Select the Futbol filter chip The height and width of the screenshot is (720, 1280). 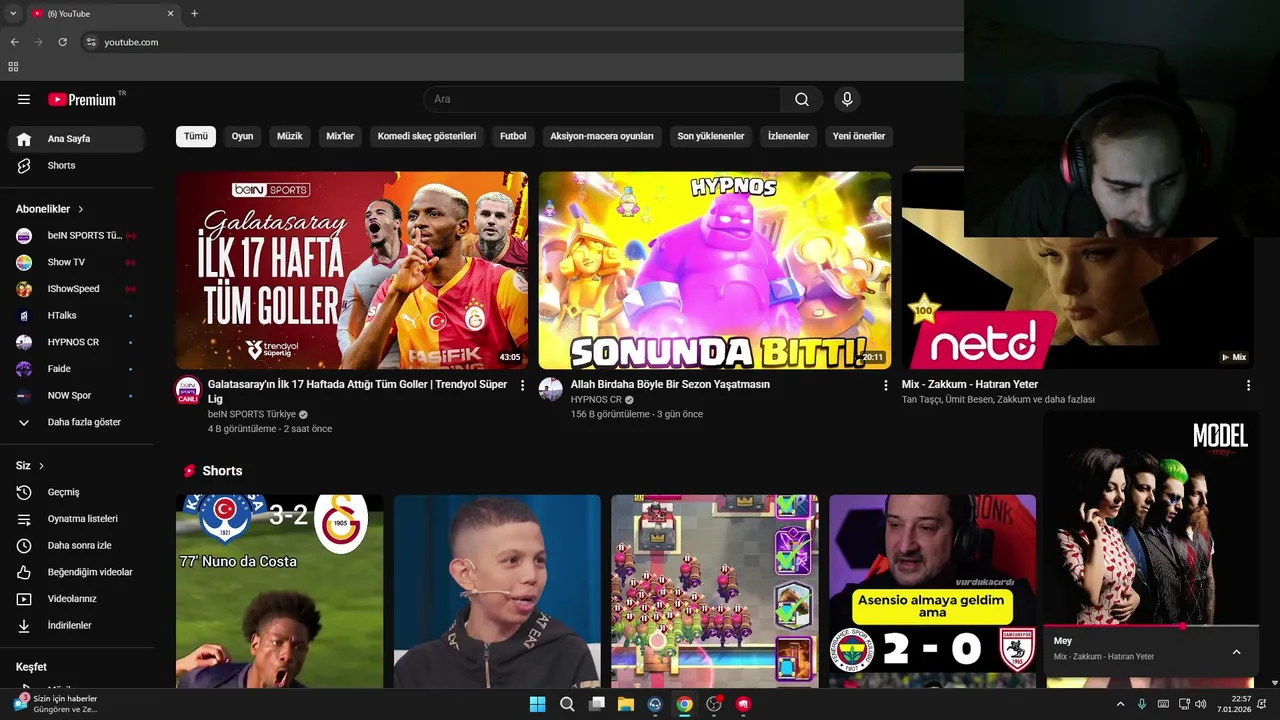[x=513, y=136]
